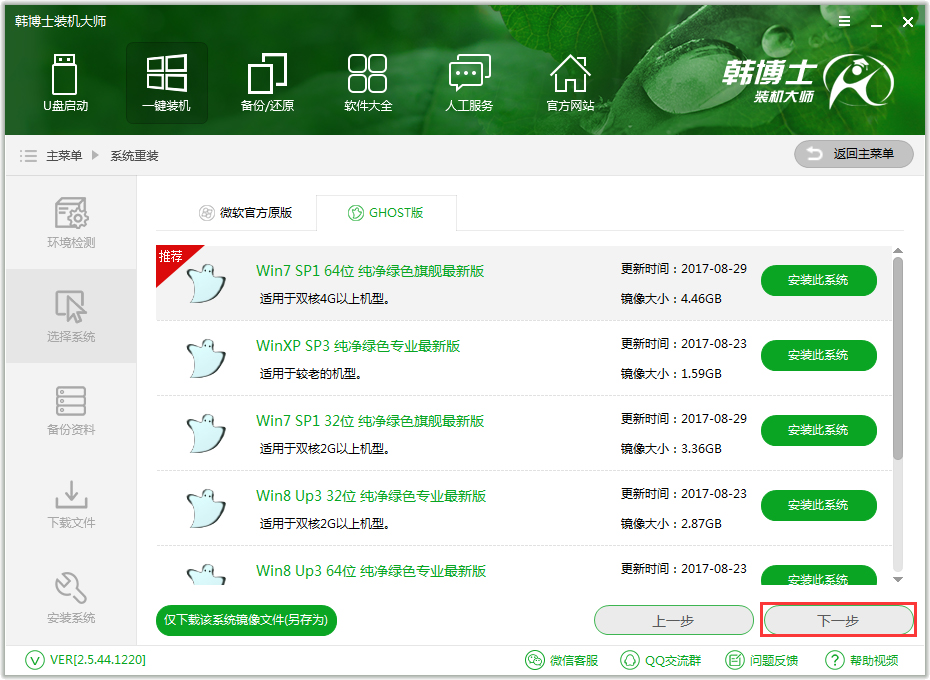Click the 人工服务 chat icon
This screenshot has width=930, height=680.
[468, 82]
